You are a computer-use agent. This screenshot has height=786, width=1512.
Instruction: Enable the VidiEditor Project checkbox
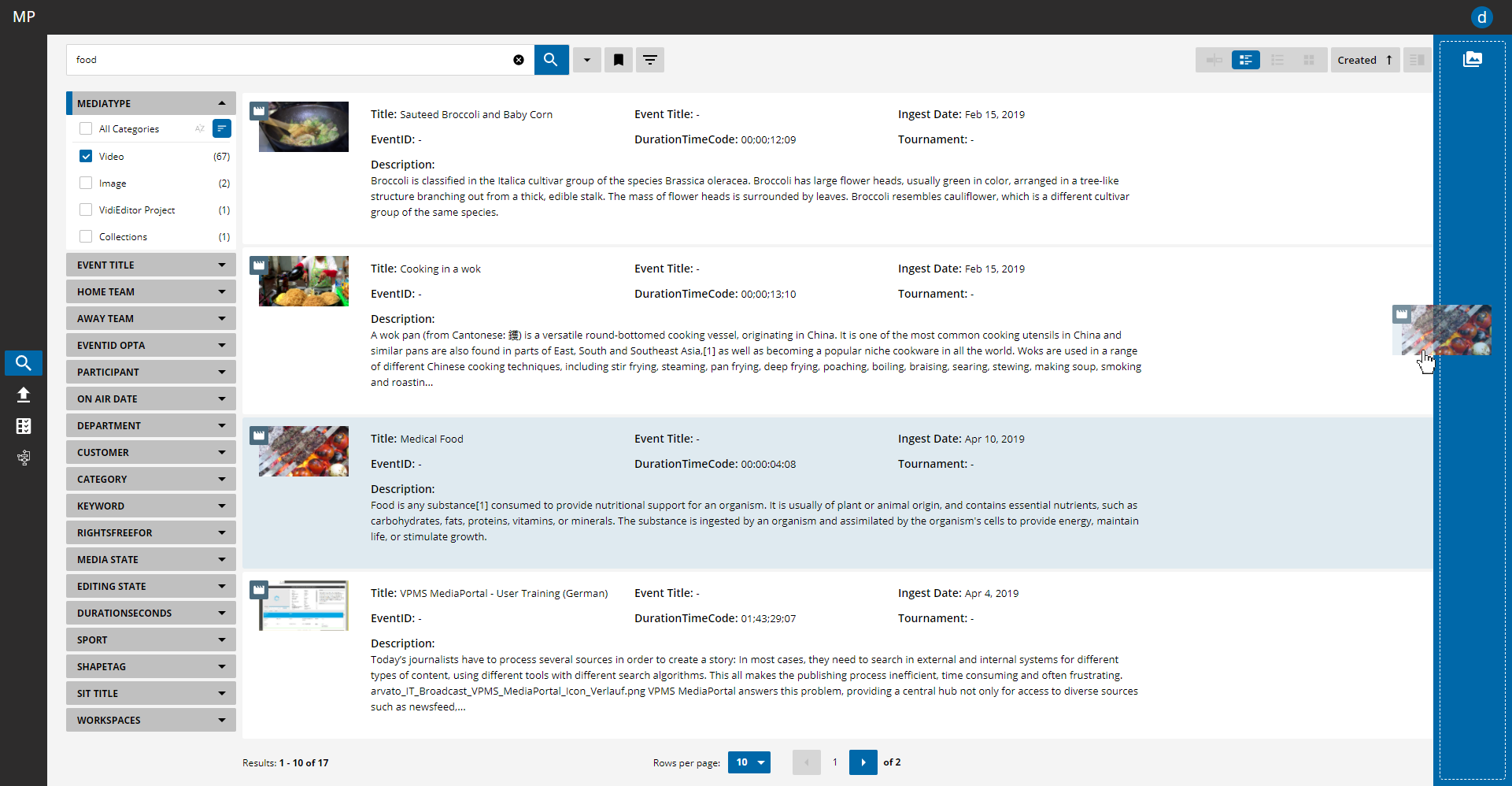coord(86,209)
